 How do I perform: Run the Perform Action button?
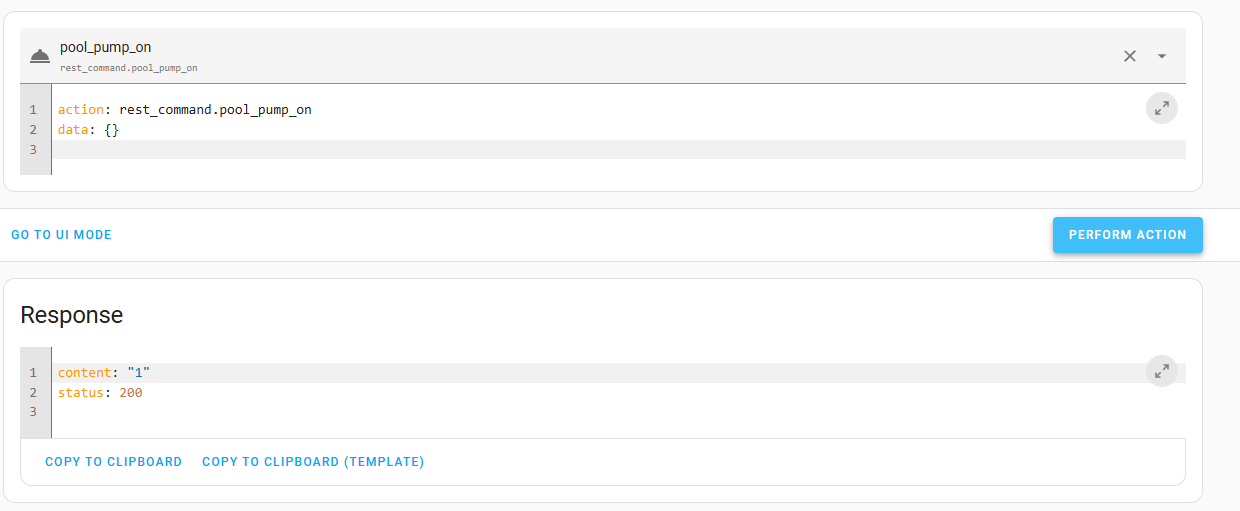(x=1127, y=235)
